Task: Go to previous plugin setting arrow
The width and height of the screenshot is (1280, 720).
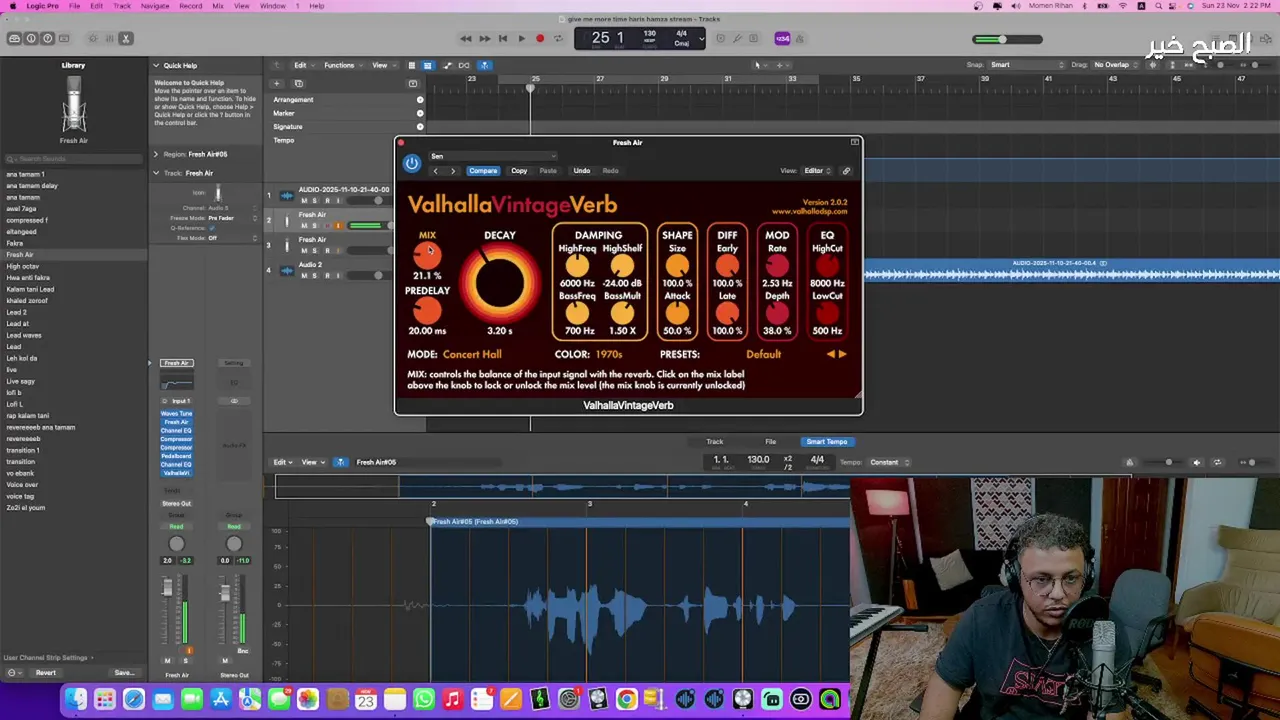Action: (435, 171)
